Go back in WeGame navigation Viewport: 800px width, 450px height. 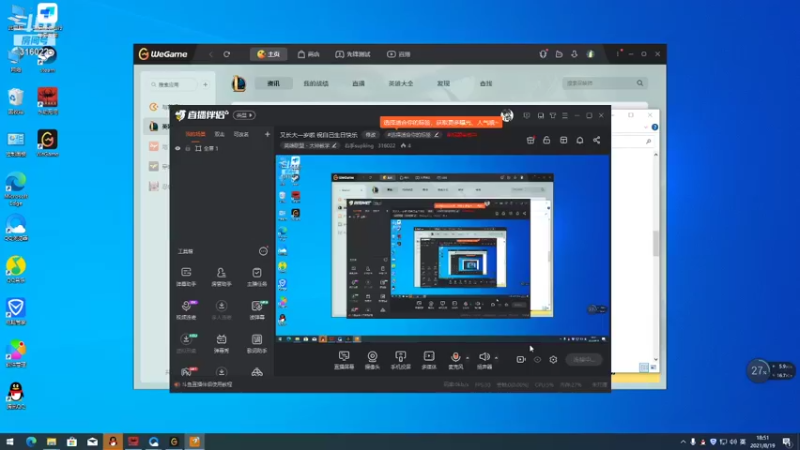[x=210, y=54]
